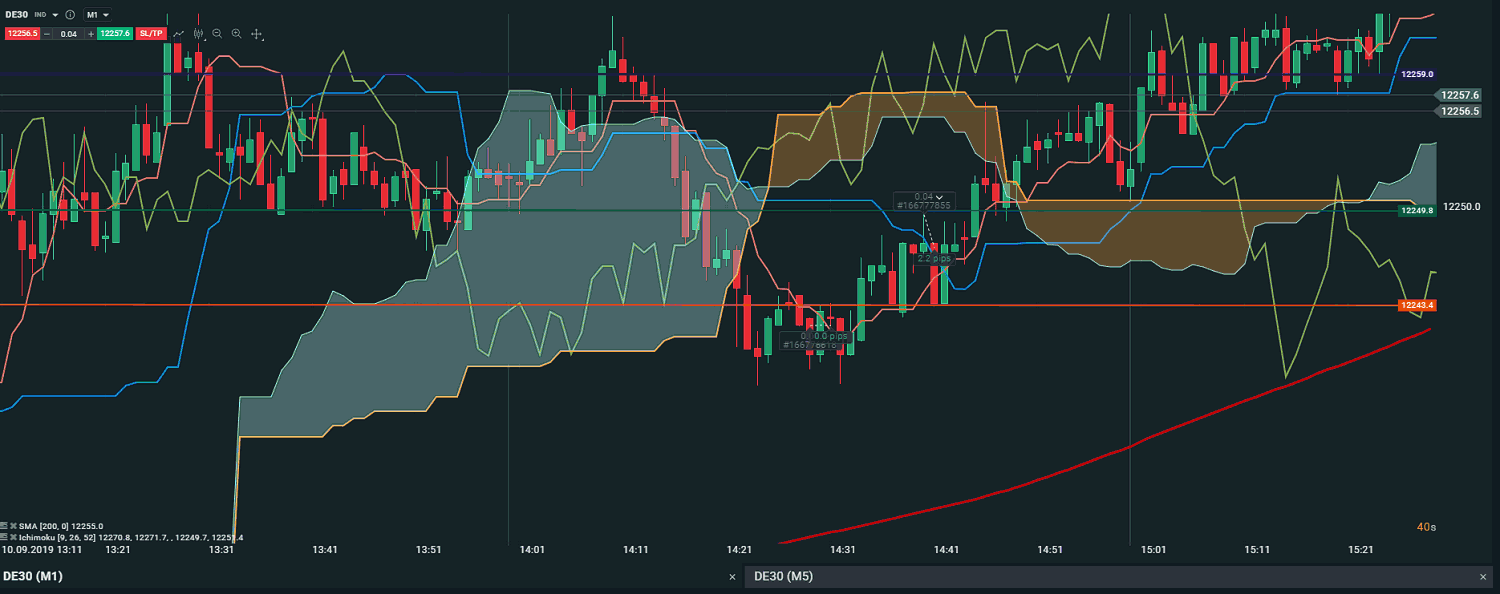Image resolution: width=1500 pixels, height=594 pixels.
Task: Decrease volume with the minus button
Action: pos(46,34)
